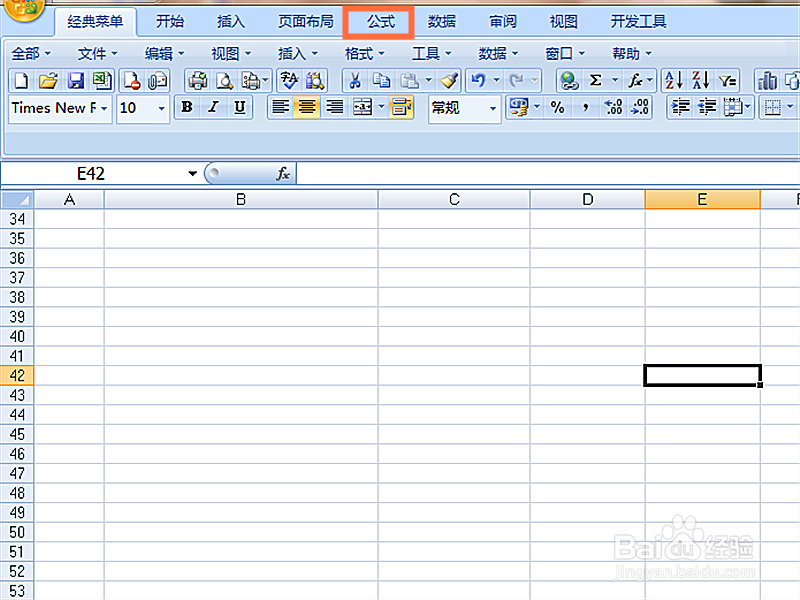Open the 帮助 classic menu
800x600 pixels.
632,54
